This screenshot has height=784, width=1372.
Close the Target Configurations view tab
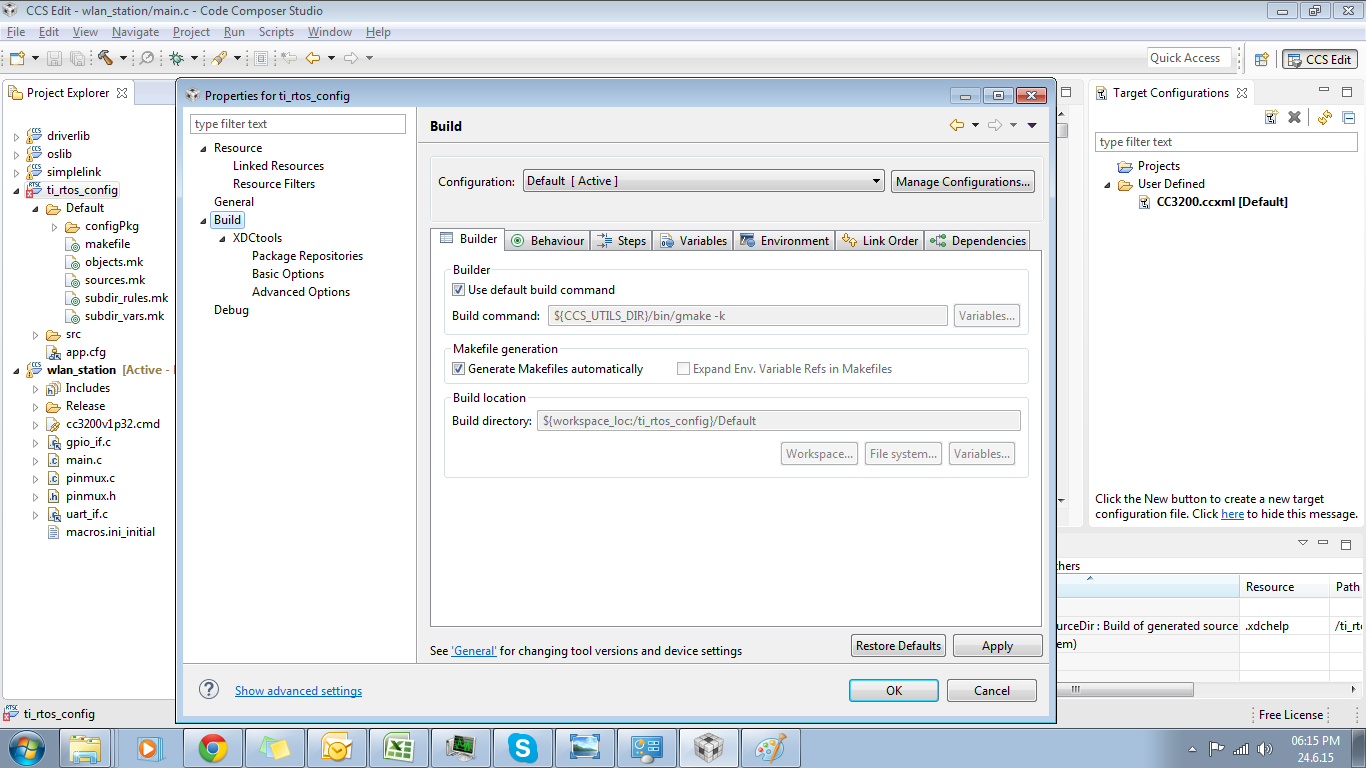1242,93
